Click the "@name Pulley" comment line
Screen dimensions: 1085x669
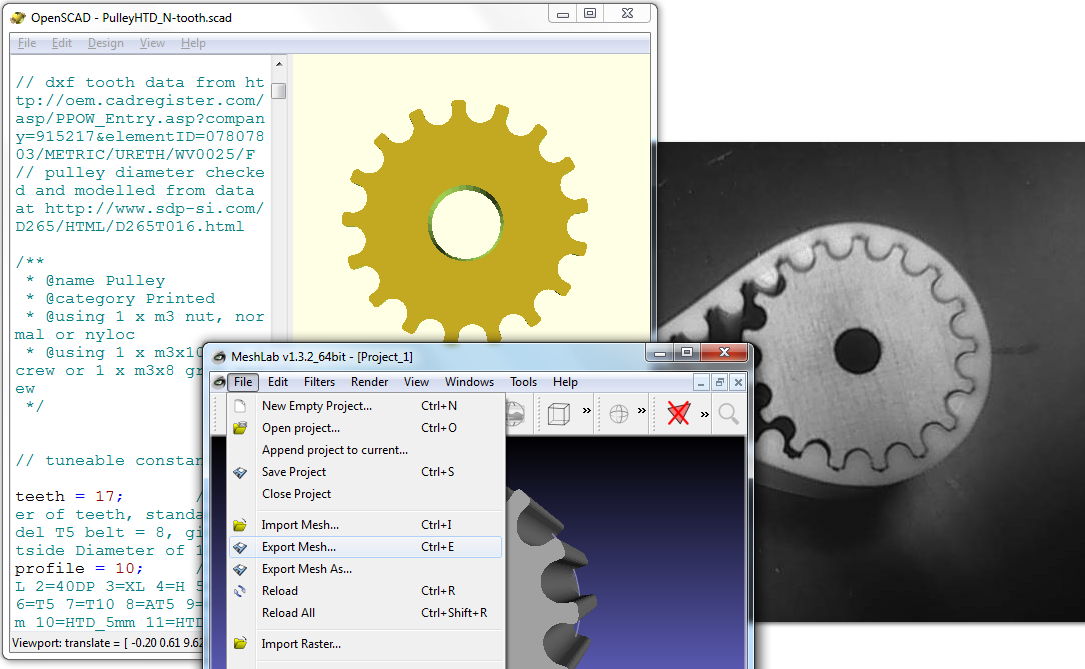pos(95,281)
